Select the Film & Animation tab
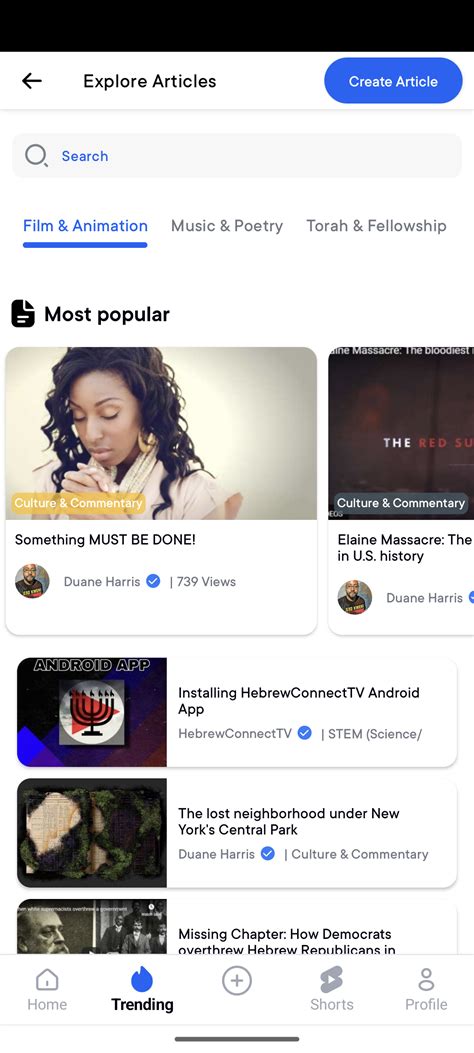 85,226
